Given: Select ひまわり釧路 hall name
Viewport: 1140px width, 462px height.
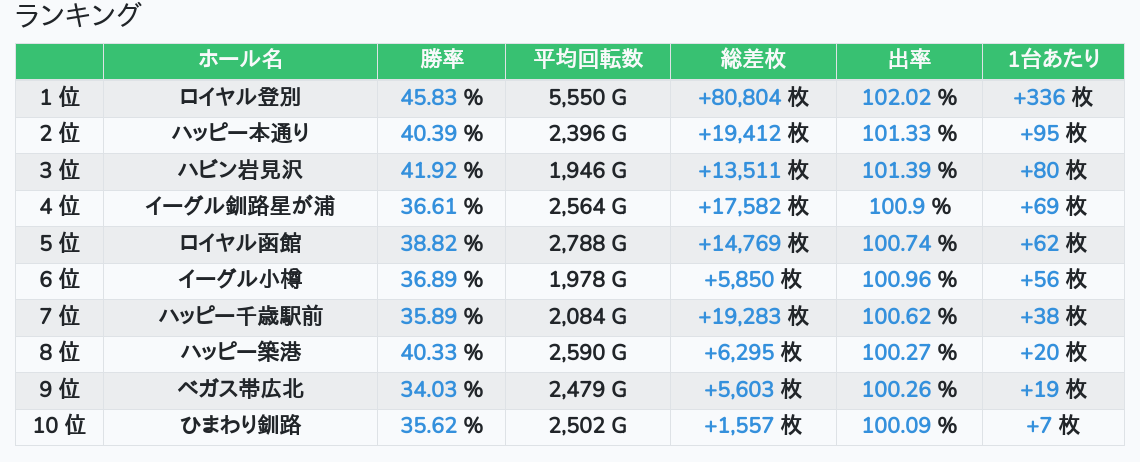Looking at the screenshot, I should click(240, 426).
